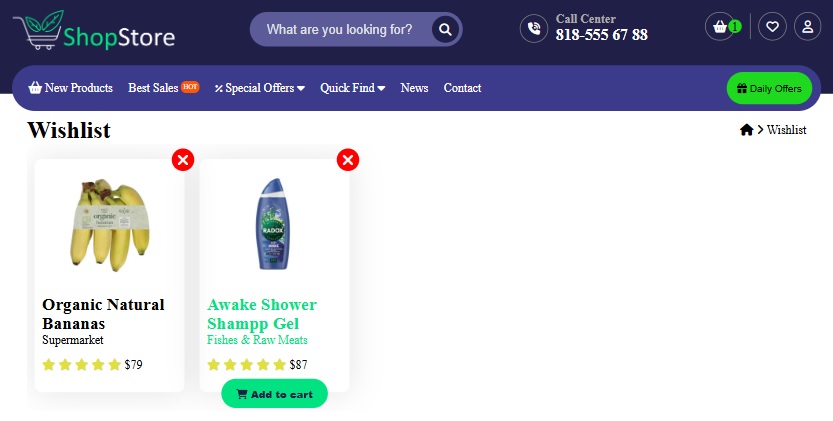The height and width of the screenshot is (421, 833).
Task: Click the Call Center phone icon
Action: (x=534, y=28)
